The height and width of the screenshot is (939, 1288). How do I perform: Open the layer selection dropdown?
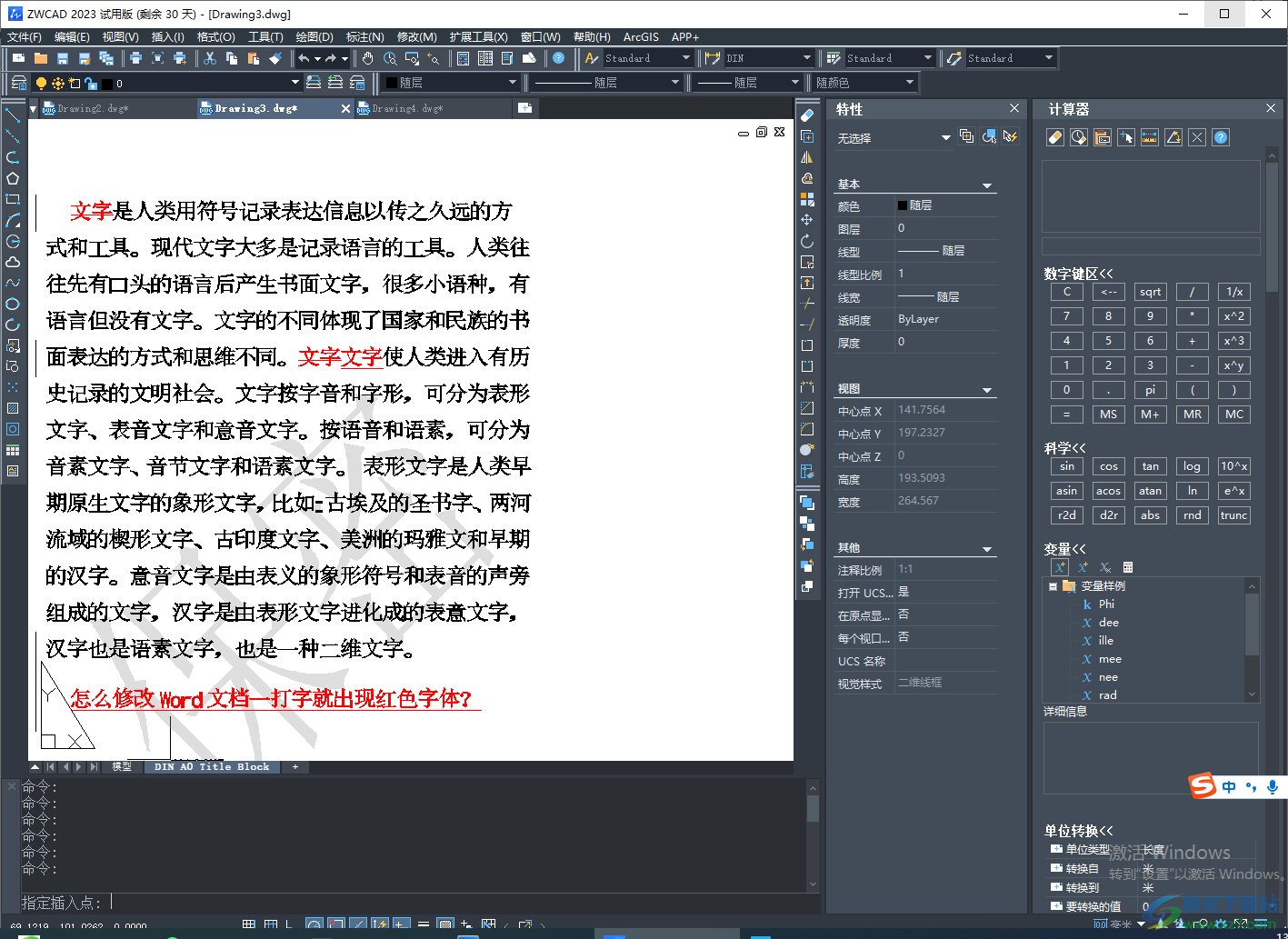click(295, 83)
